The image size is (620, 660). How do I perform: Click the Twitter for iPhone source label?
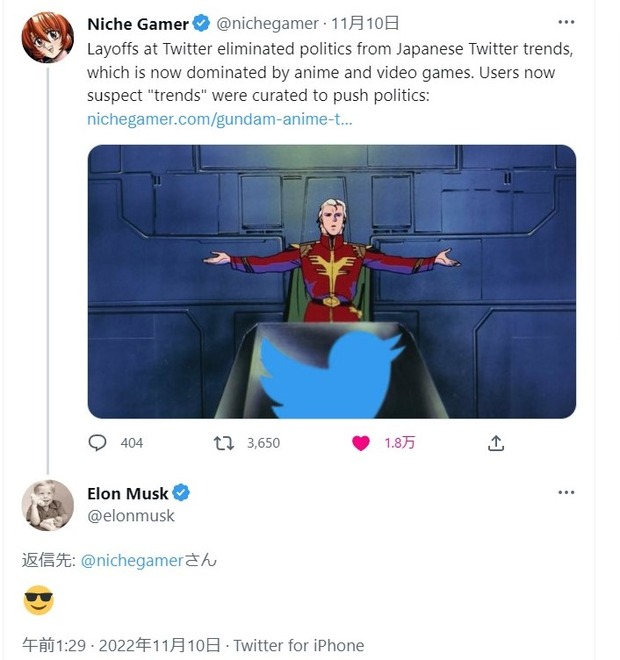(x=299, y=645)
